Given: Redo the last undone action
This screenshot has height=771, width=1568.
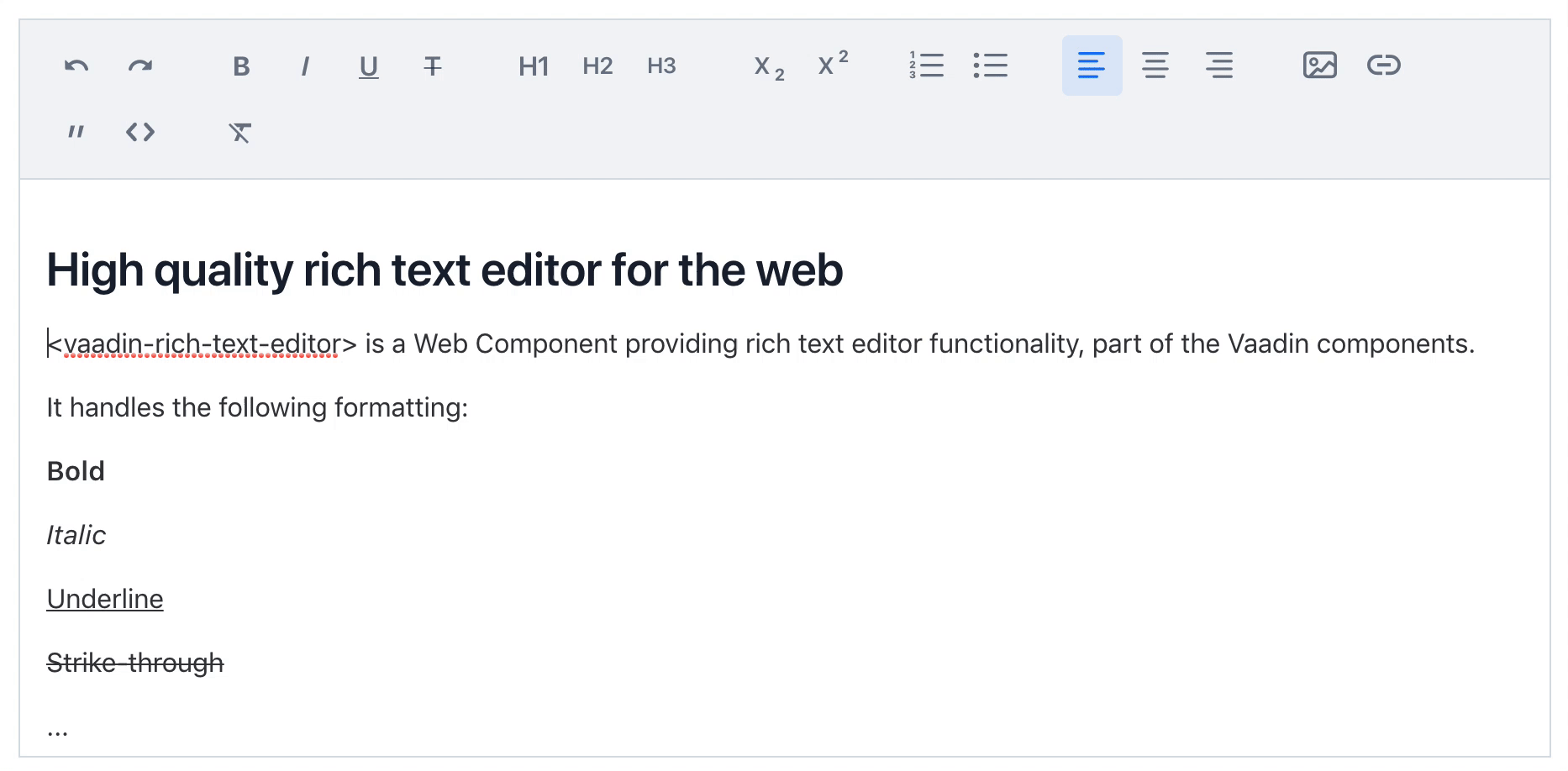Looking at the screenshot, I should click(140, 66).
